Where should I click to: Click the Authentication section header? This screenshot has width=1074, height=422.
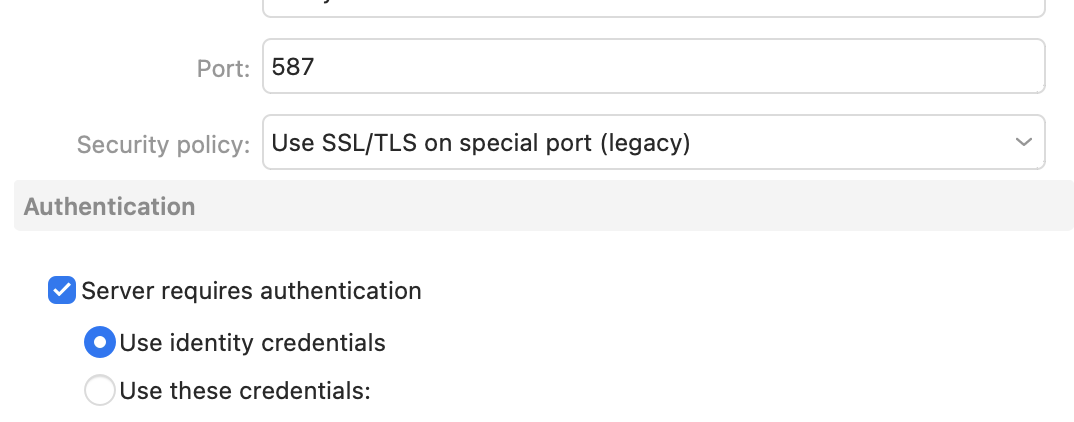(x=109, y=207)
